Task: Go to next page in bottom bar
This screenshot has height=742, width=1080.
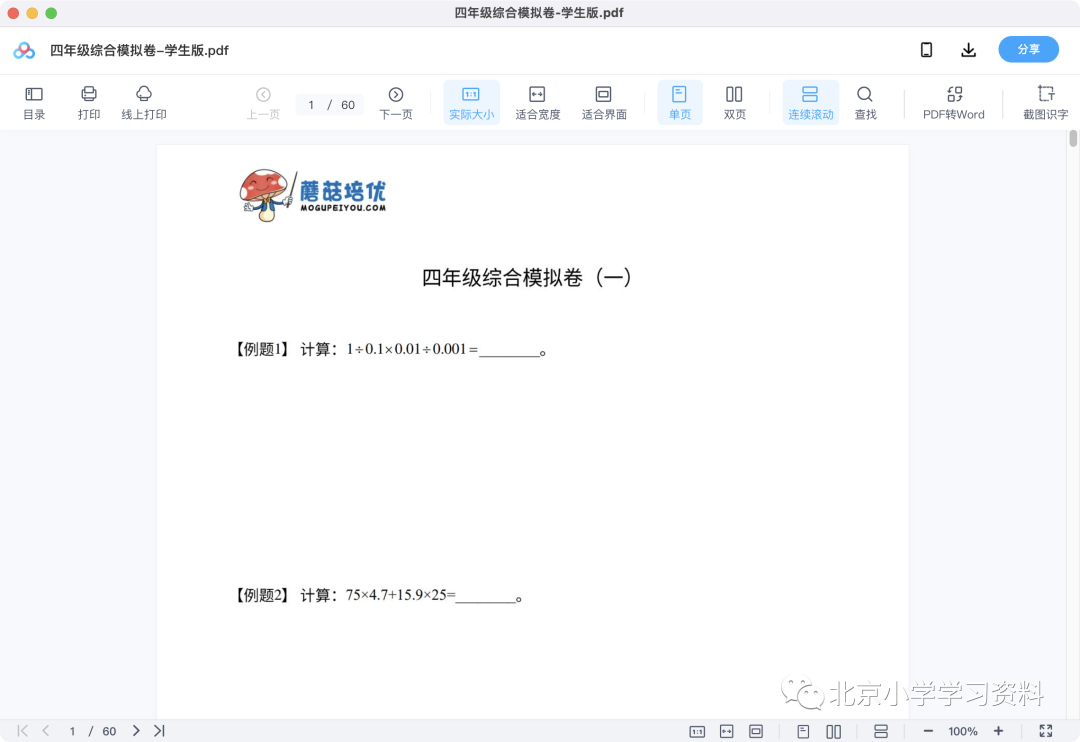Action: pos(136,731)
